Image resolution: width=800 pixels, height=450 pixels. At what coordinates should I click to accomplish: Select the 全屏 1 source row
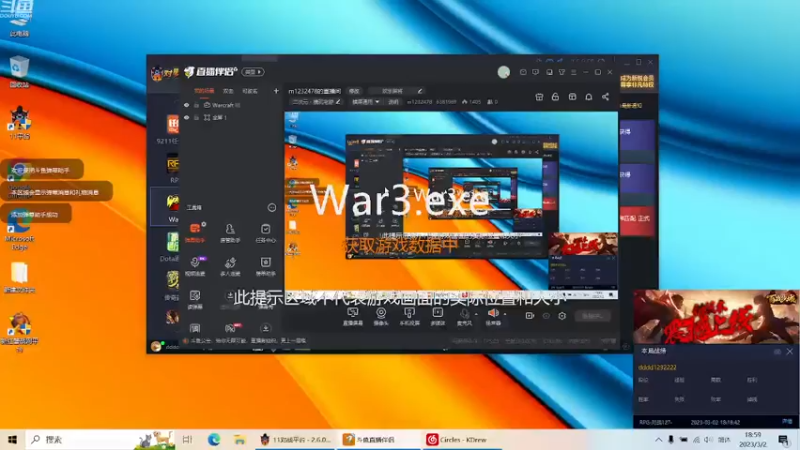point(232,117)
